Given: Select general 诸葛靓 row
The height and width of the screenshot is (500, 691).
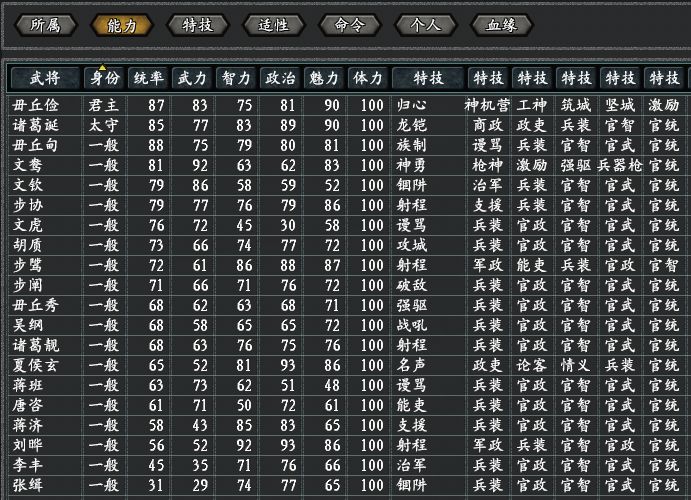Looking at the screenshot, I should click(349, 345).
